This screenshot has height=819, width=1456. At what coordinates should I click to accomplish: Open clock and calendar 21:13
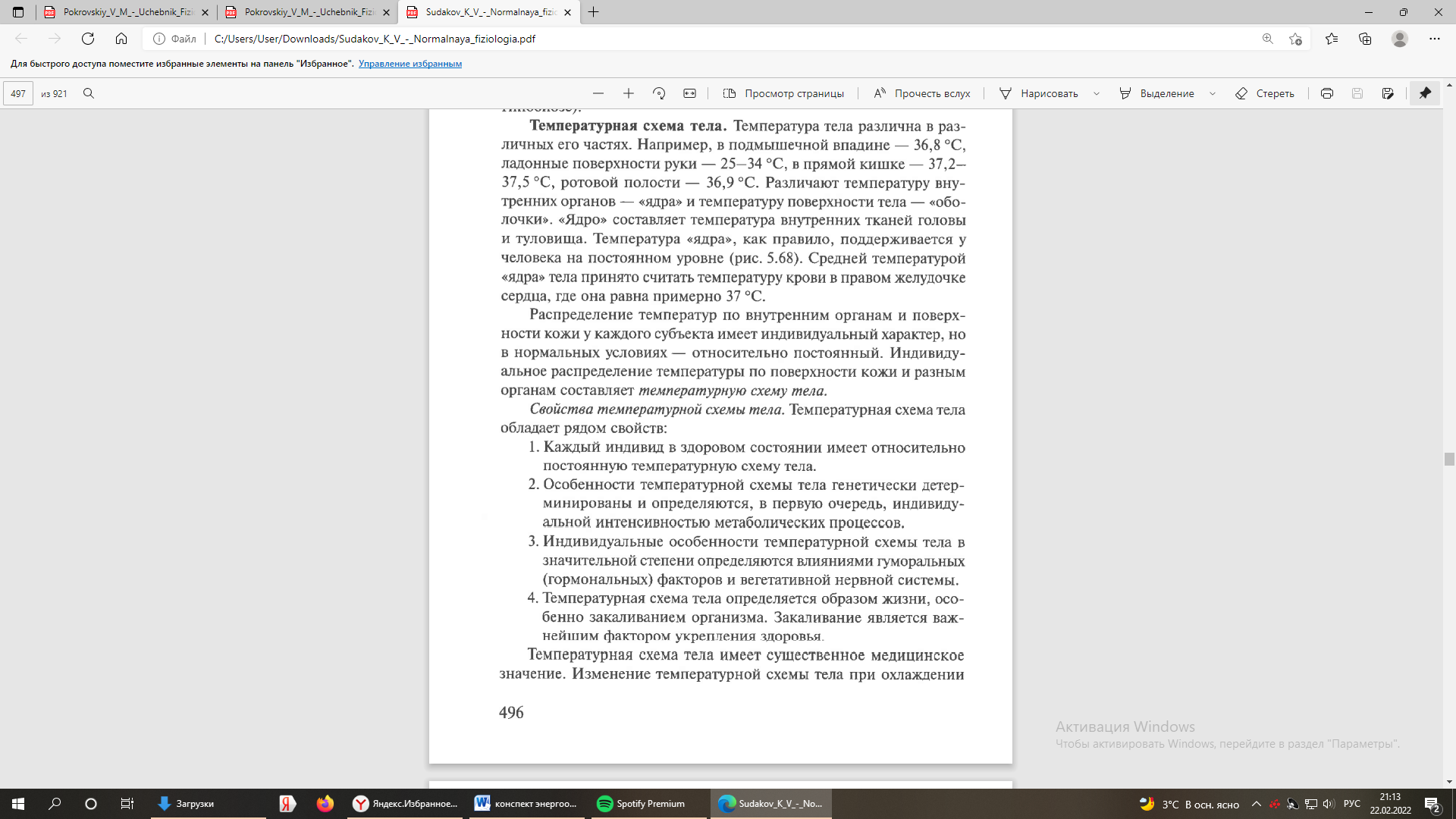point(1391,804)
